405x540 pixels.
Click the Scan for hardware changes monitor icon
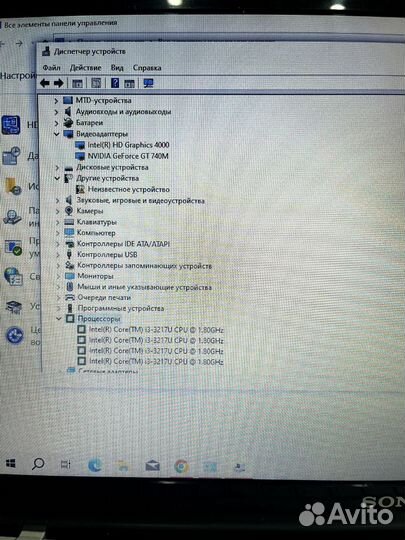click(149, 83)
